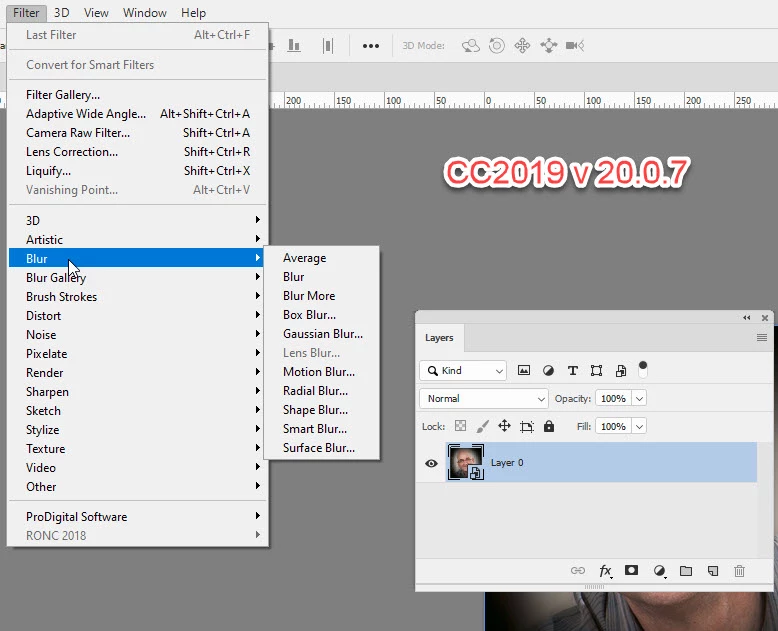Click Link layers icon

tap(578, 570)
